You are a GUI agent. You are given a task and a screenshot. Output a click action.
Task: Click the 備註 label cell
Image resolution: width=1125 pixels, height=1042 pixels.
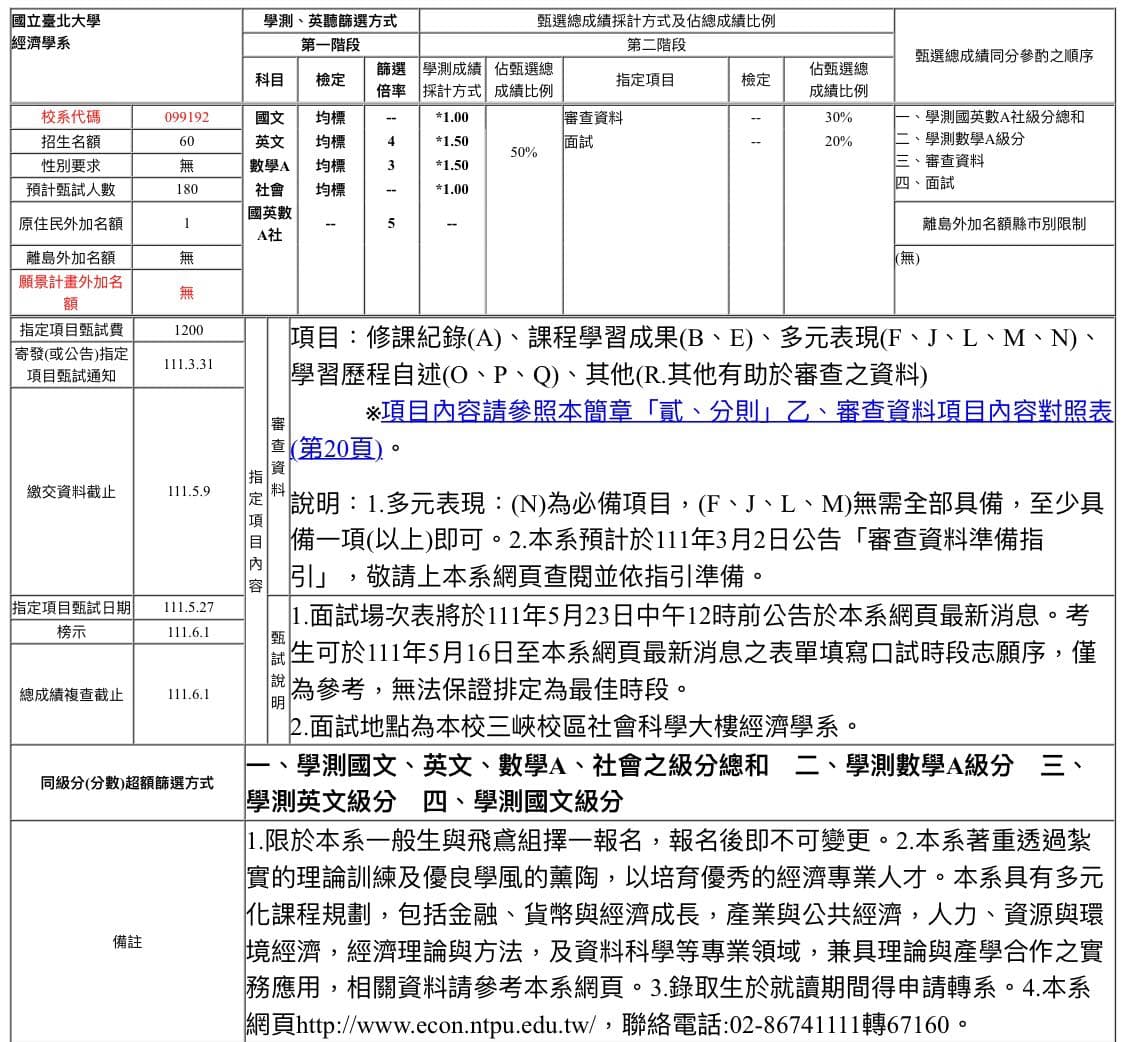(x=127, y=942)
